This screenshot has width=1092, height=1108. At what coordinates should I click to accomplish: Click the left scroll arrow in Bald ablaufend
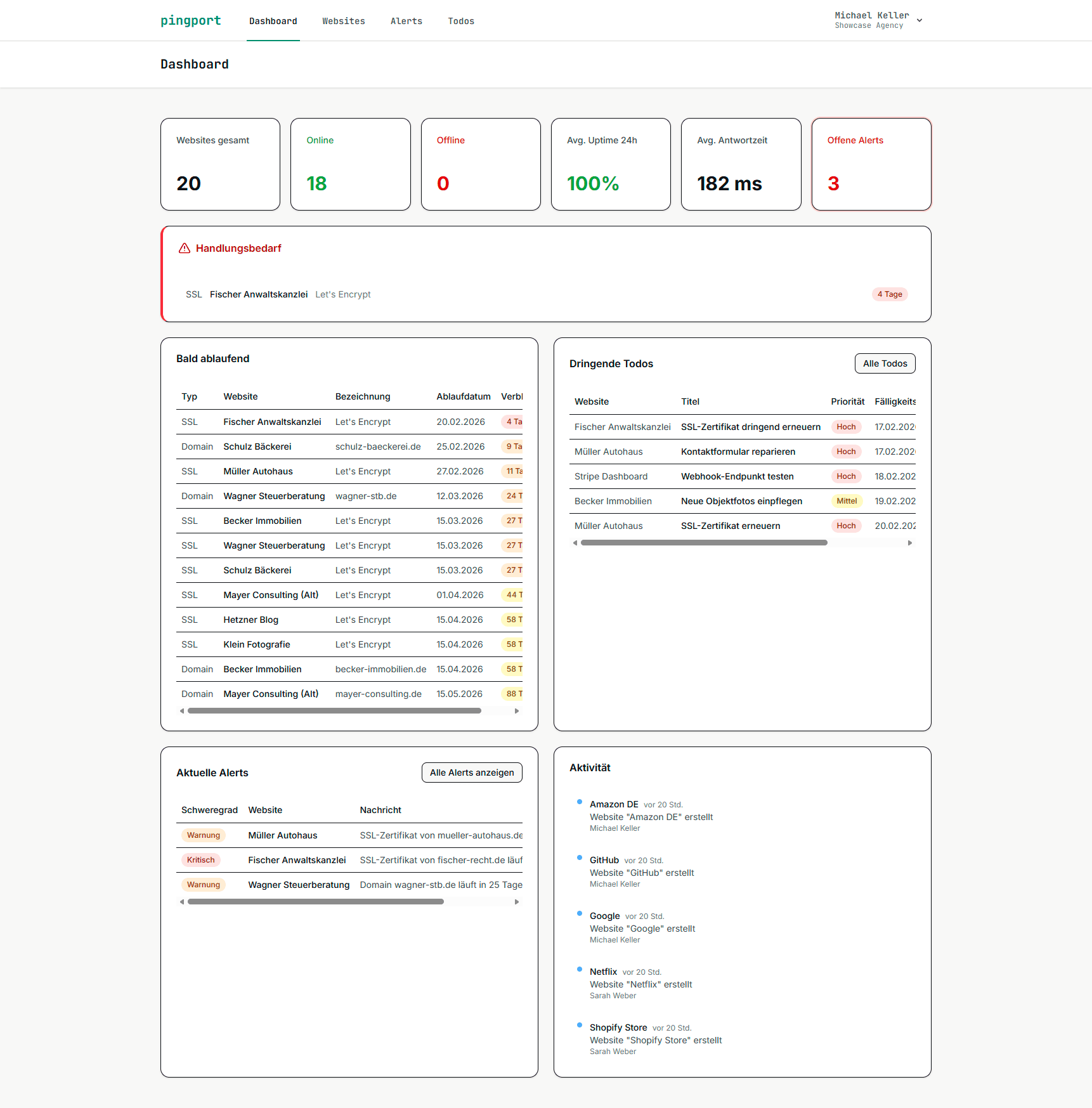[x=182, y=711]
